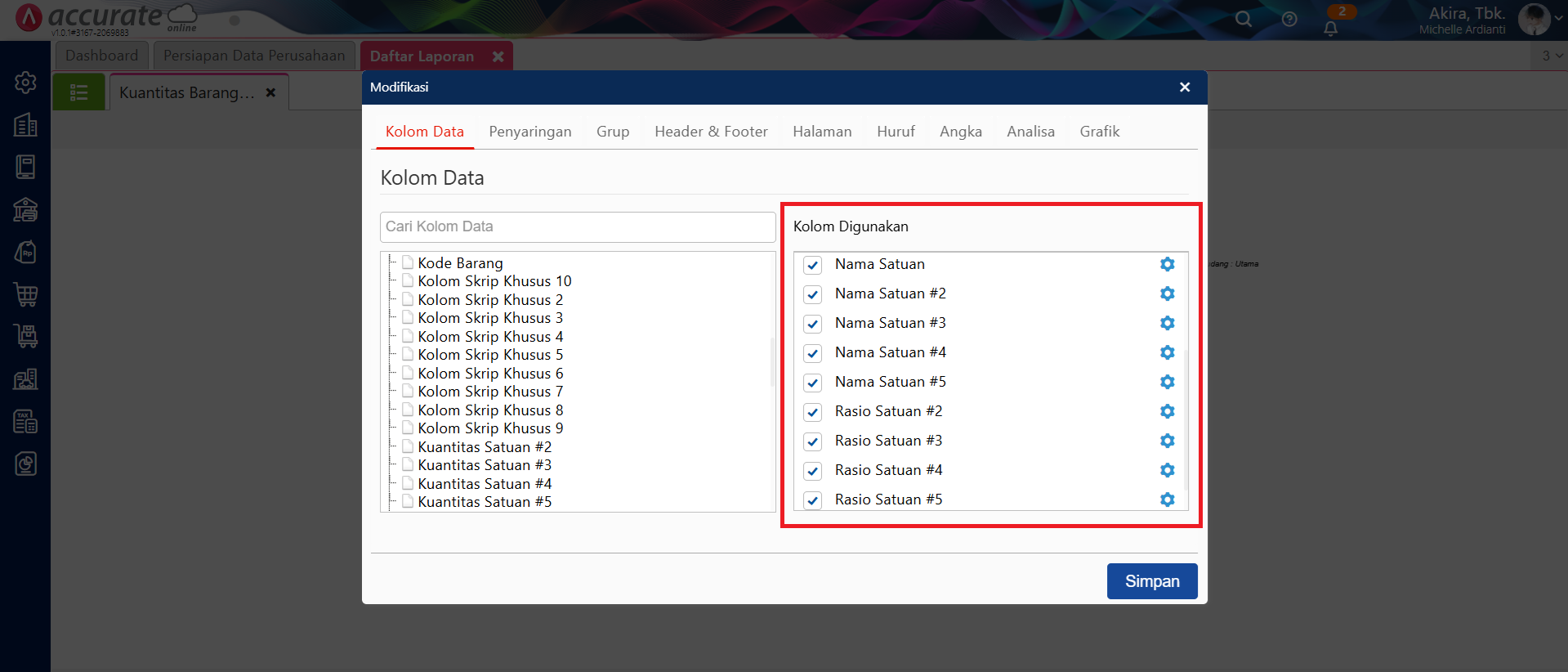Open gear settings for Rasio Satuan #4
This screenshot has width=1568, height=672.
(1167, 470)
